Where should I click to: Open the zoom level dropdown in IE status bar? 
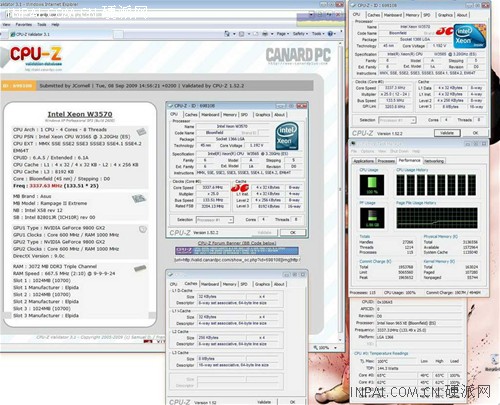335,348
